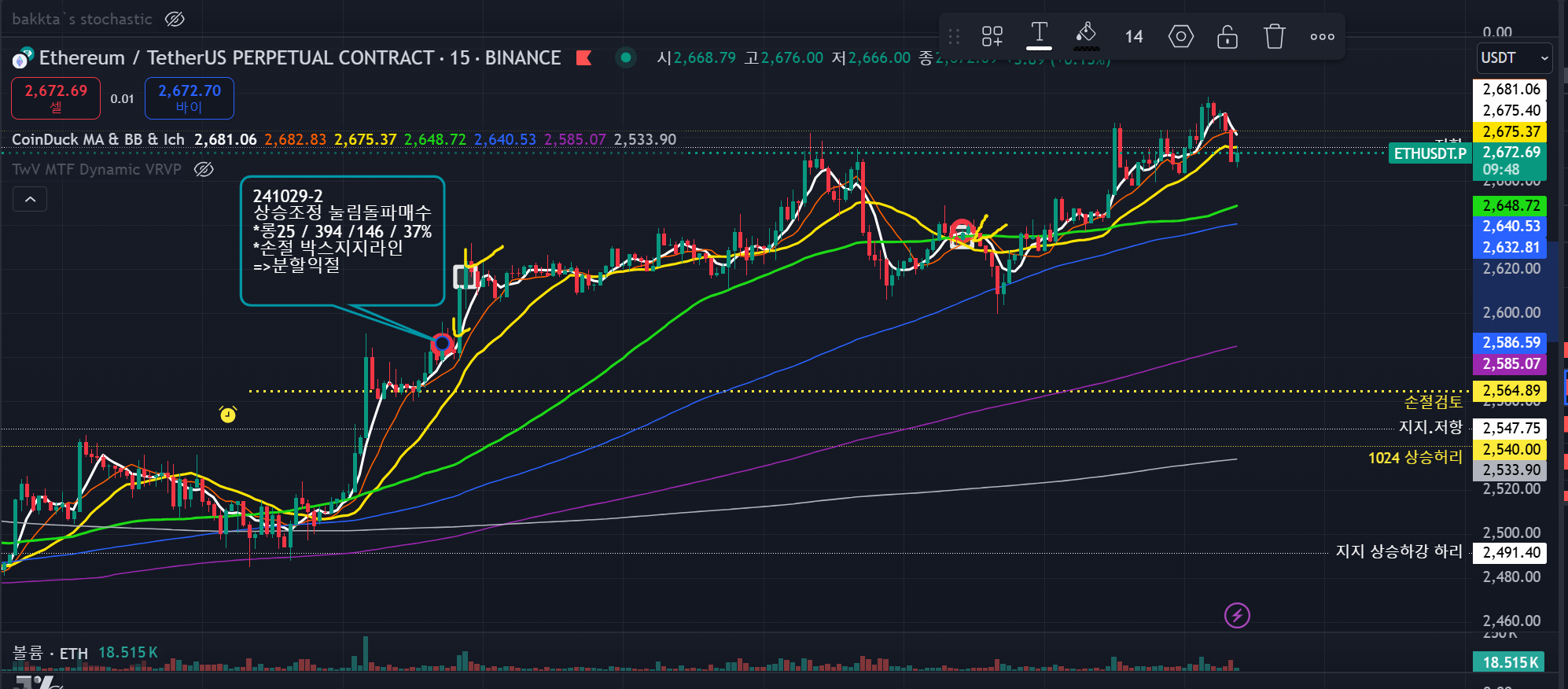Select the 241029-2 text callout note
The image size is (1568, 689).
point(343,240)
